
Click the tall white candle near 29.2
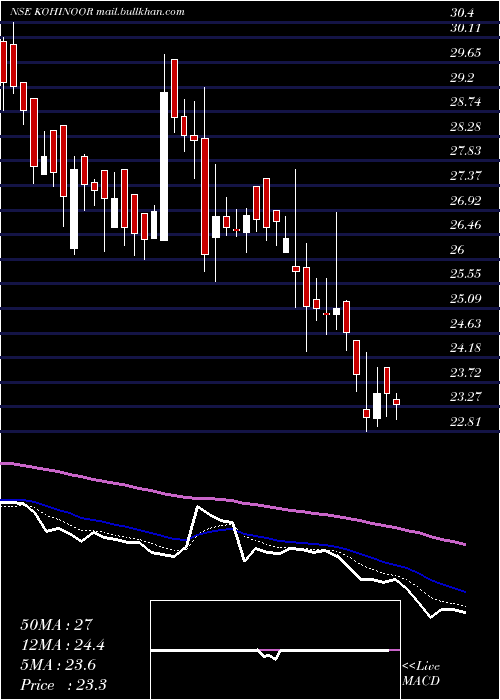tap(164, 166)
